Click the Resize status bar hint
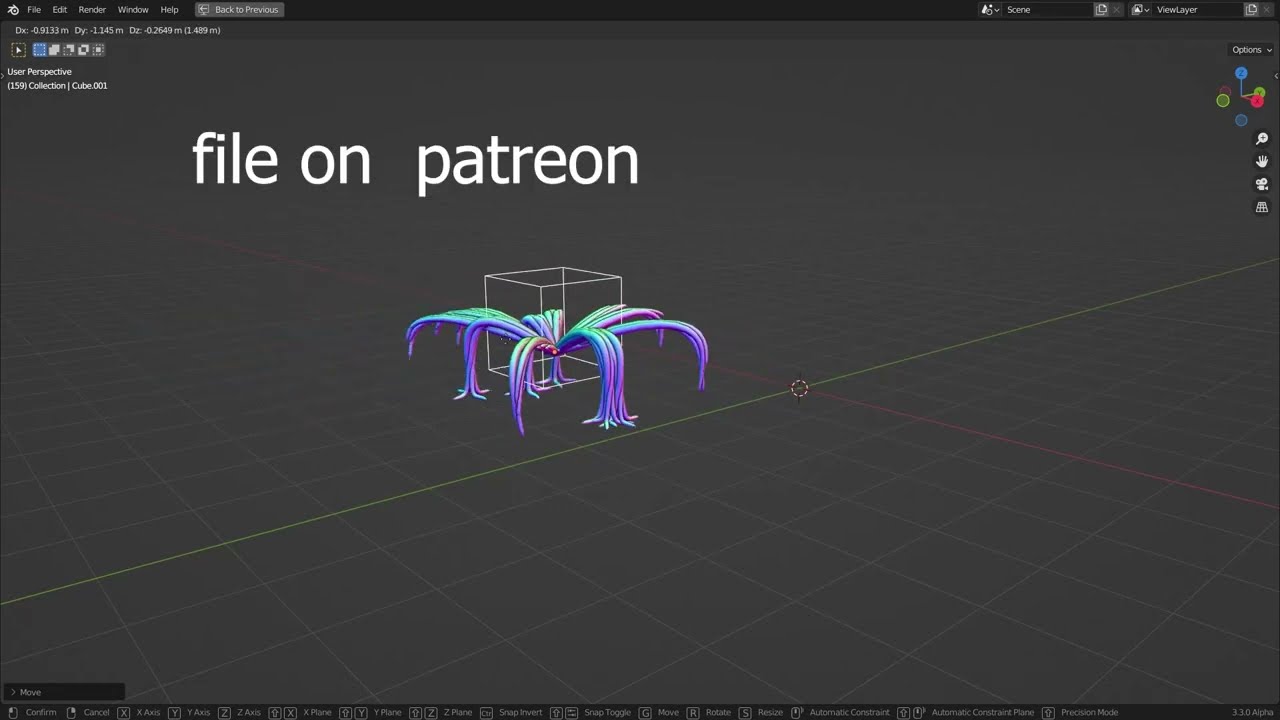The image size is (1280, 720). pyautogui.click(x=770, y=712)
